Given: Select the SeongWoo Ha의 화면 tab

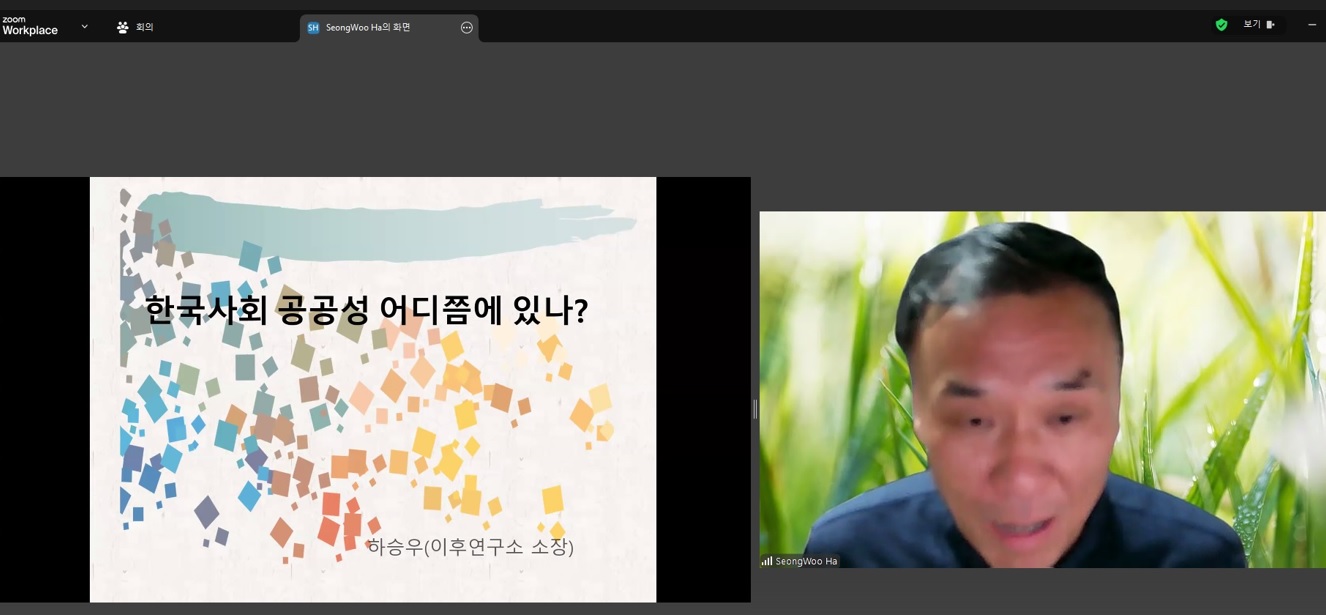Looking at the screenshot, I should [x=368, y=28].
